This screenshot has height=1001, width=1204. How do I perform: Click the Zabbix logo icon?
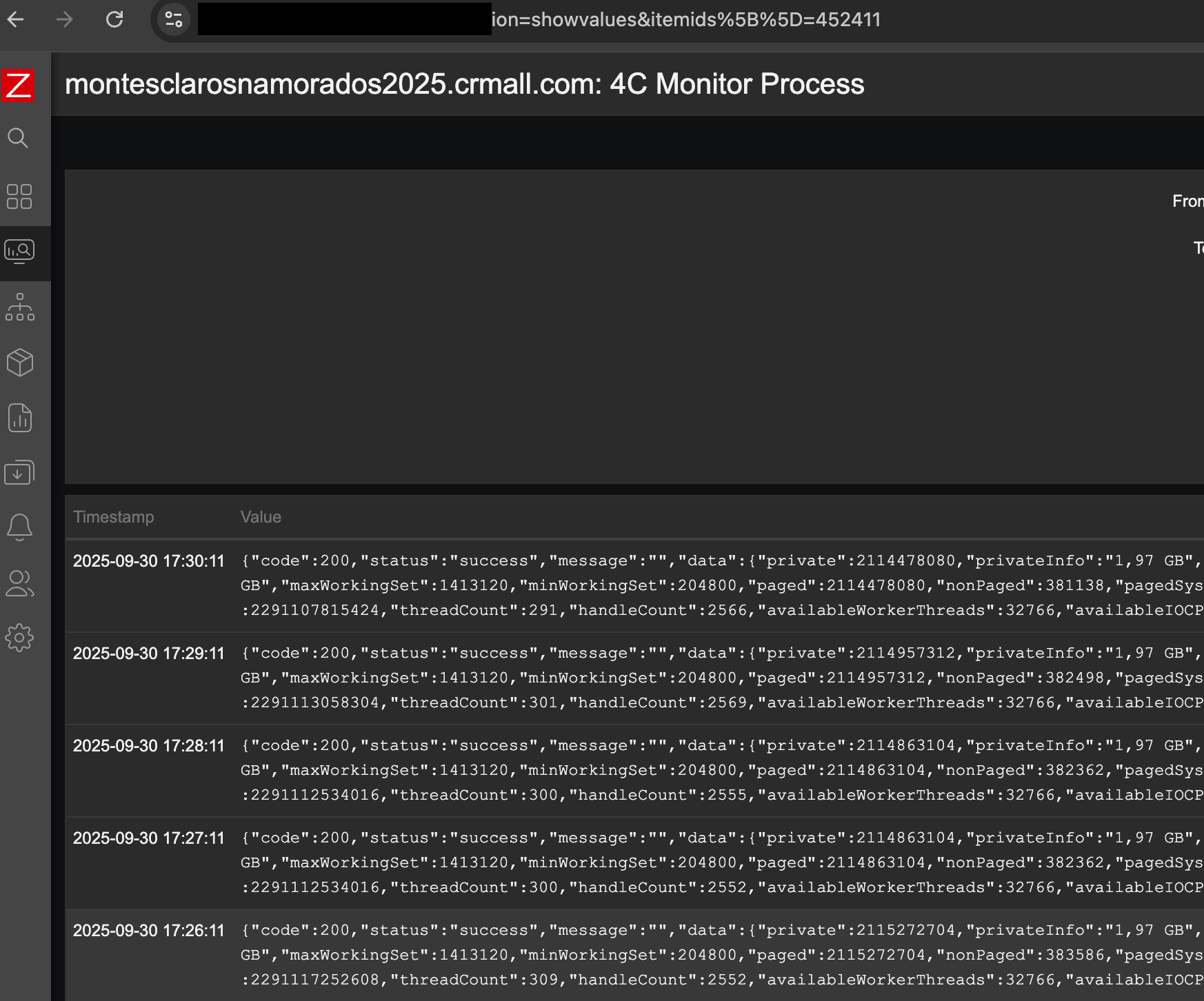tap(18, 85)
